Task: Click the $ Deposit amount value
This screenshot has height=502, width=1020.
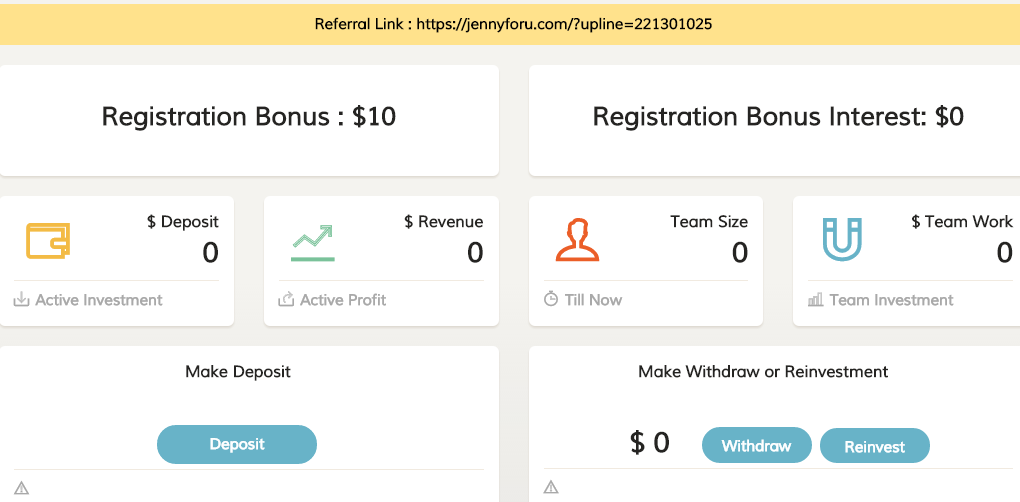Action: [210, 253]
